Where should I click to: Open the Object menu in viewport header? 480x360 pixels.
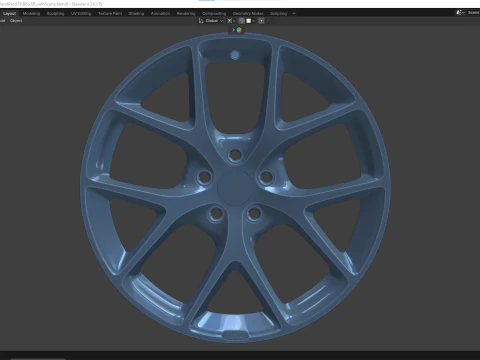(16, 21)
